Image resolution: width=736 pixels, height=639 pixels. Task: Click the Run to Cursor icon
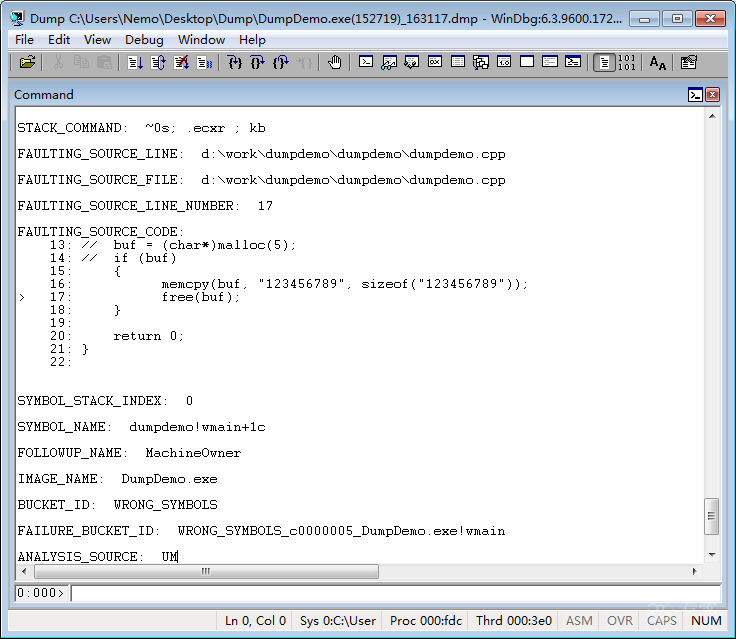point(304,62)
